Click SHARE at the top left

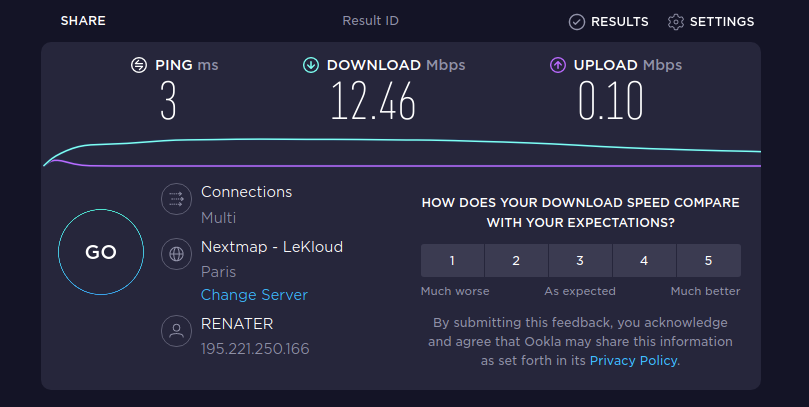pos(83,21)
